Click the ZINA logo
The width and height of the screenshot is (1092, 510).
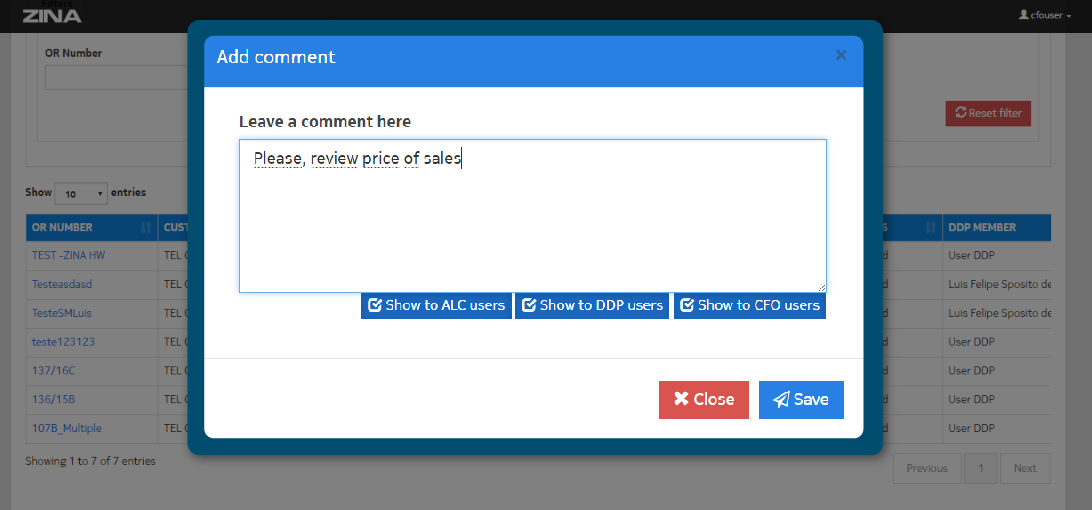[x=52, y=15]
